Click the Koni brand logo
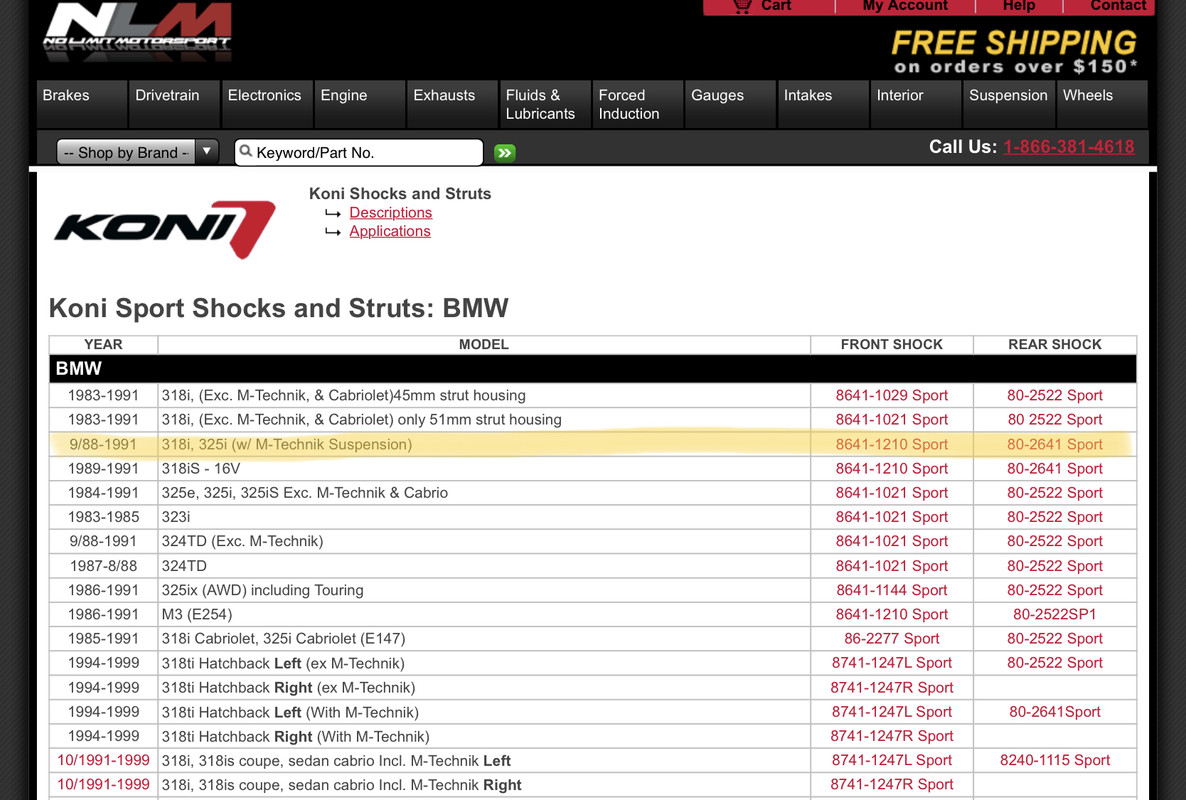Screen dimensions: 1186x800 [x=164, y=228]
